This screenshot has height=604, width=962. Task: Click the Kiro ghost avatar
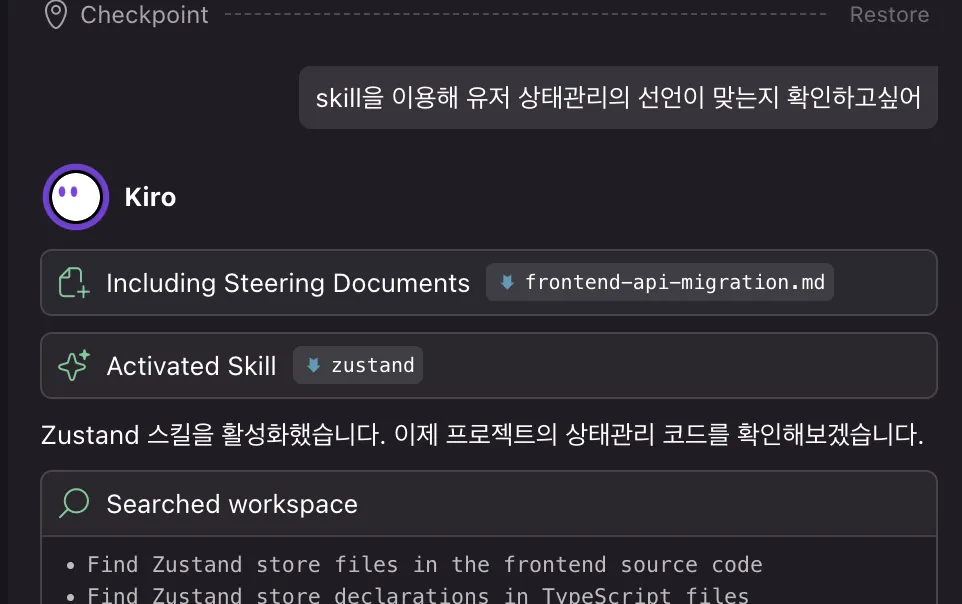pyautogui.click(x=76, y=197)
